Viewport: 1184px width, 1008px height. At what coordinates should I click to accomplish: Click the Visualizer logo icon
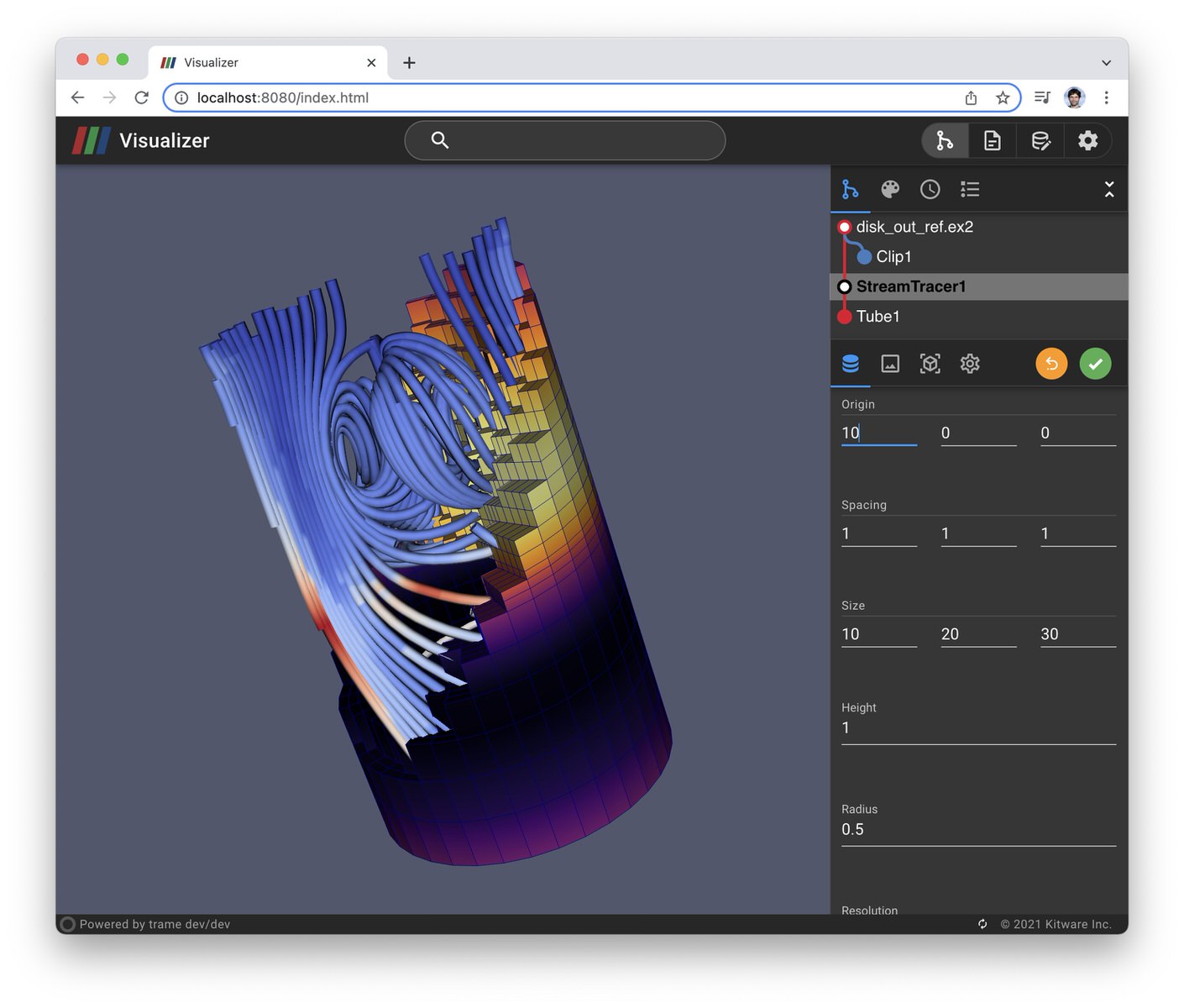click(x=92, y=140)
